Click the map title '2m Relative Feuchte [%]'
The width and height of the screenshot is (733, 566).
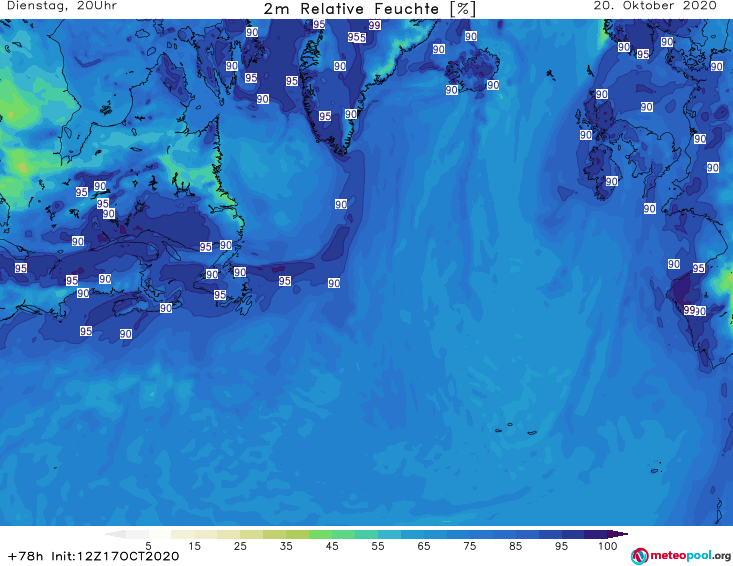click(x=369, y=9)
